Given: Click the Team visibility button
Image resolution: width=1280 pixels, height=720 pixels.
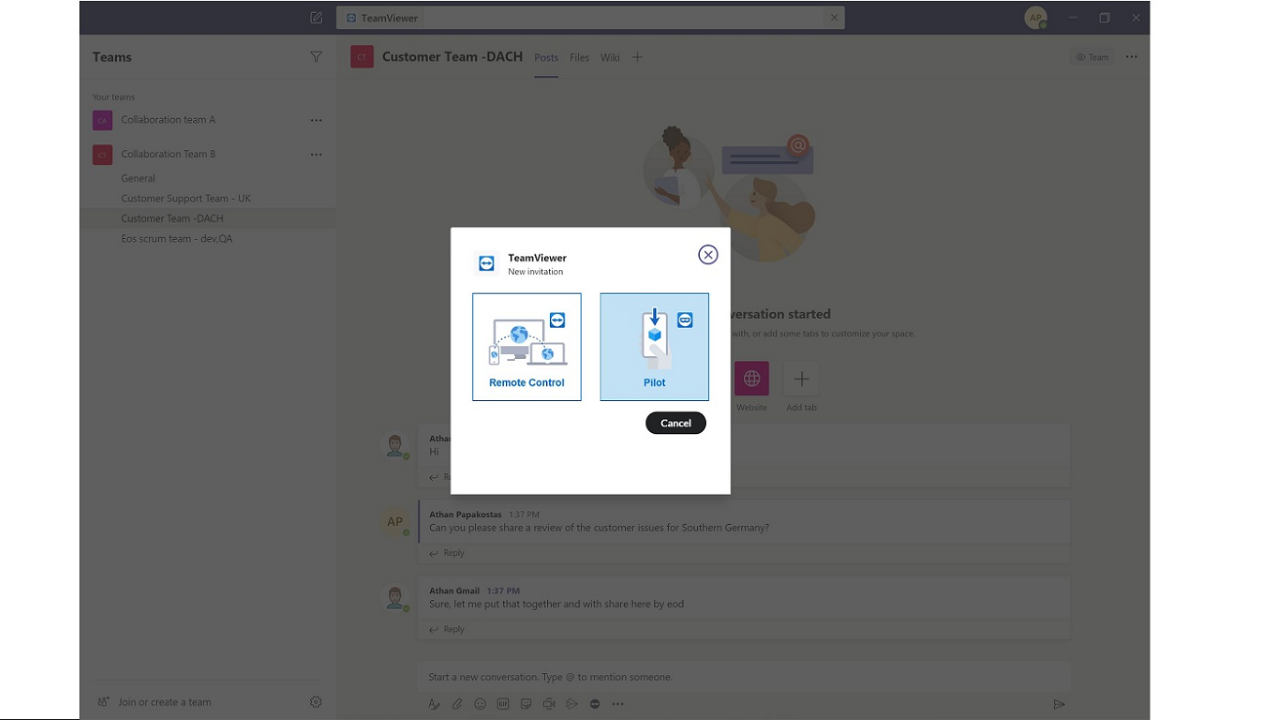Looking at the screenshot, I should [1092, 57].
